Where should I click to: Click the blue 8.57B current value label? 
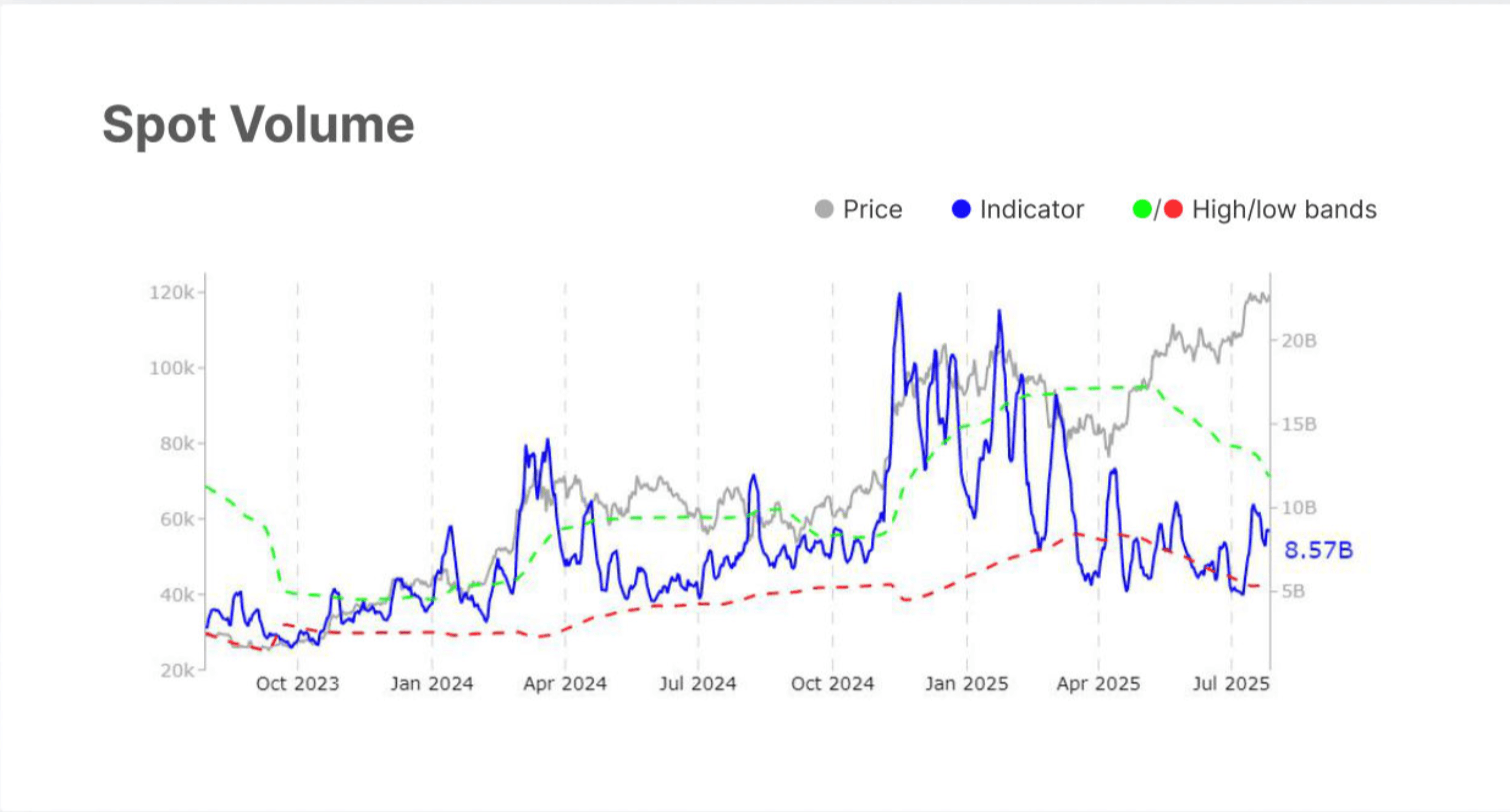(1319, 550)
